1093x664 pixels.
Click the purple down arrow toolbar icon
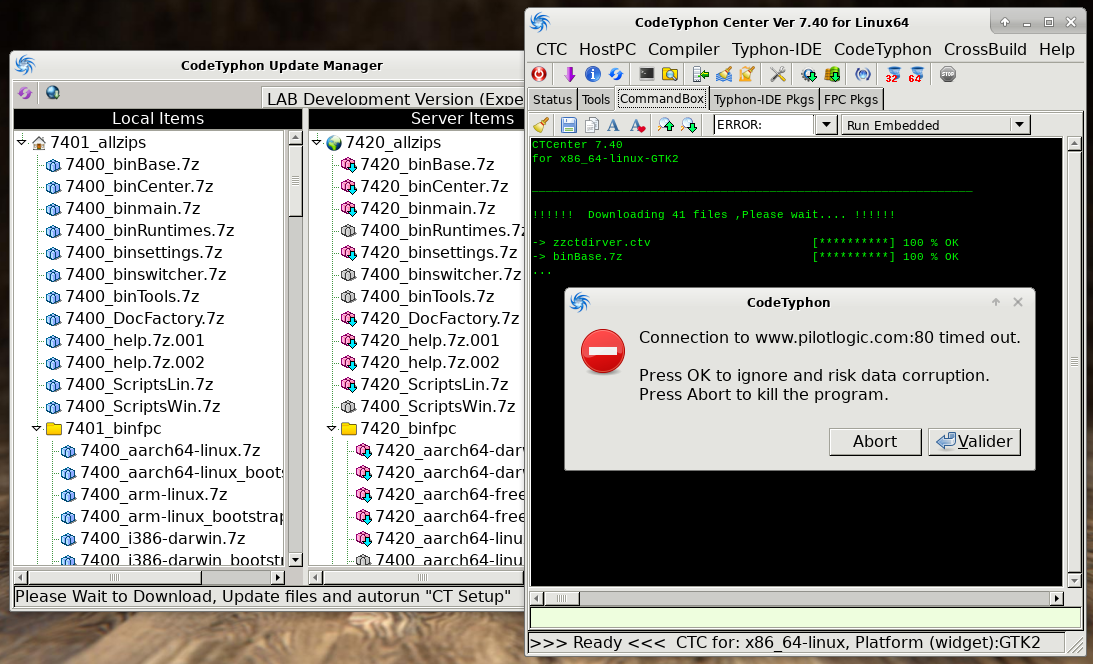570,75
